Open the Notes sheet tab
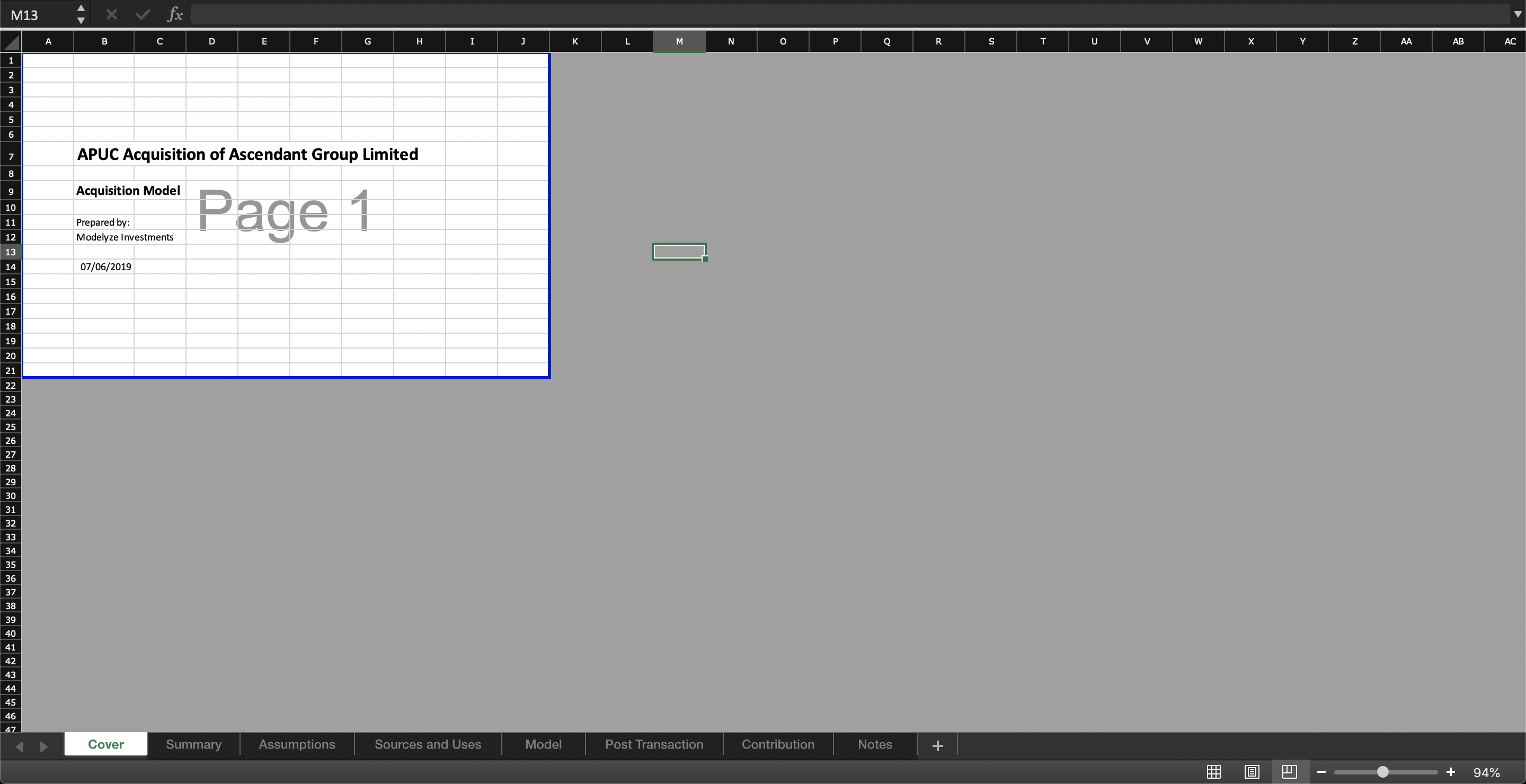The image size is (1526, 784). click(x=875, y=744)
